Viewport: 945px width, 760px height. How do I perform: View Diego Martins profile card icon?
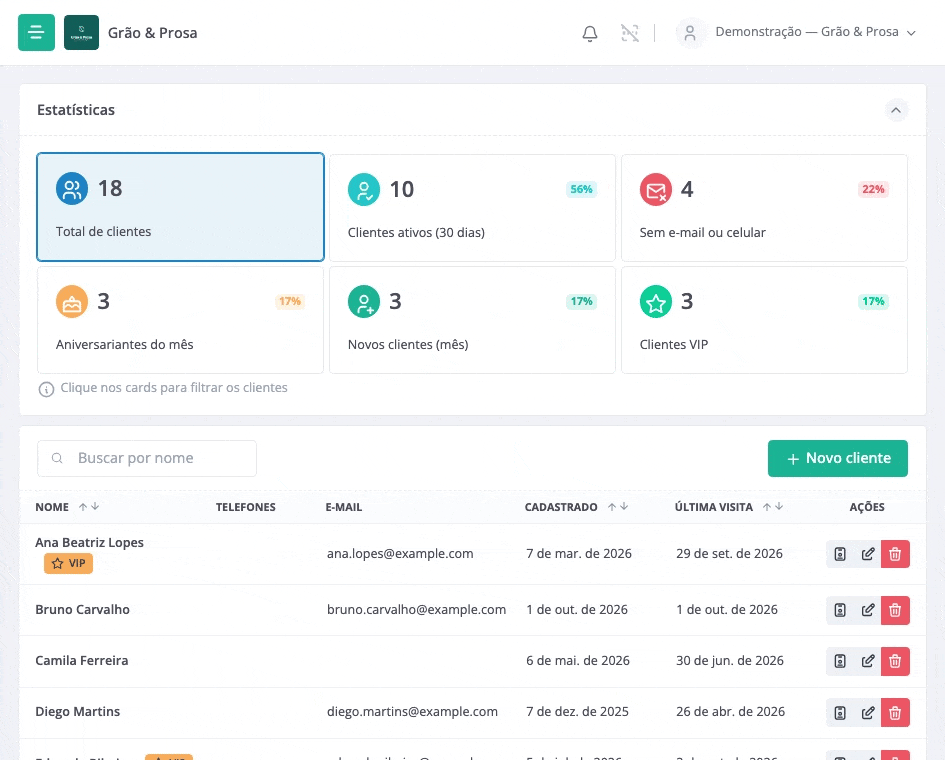[x=840, y=713]
